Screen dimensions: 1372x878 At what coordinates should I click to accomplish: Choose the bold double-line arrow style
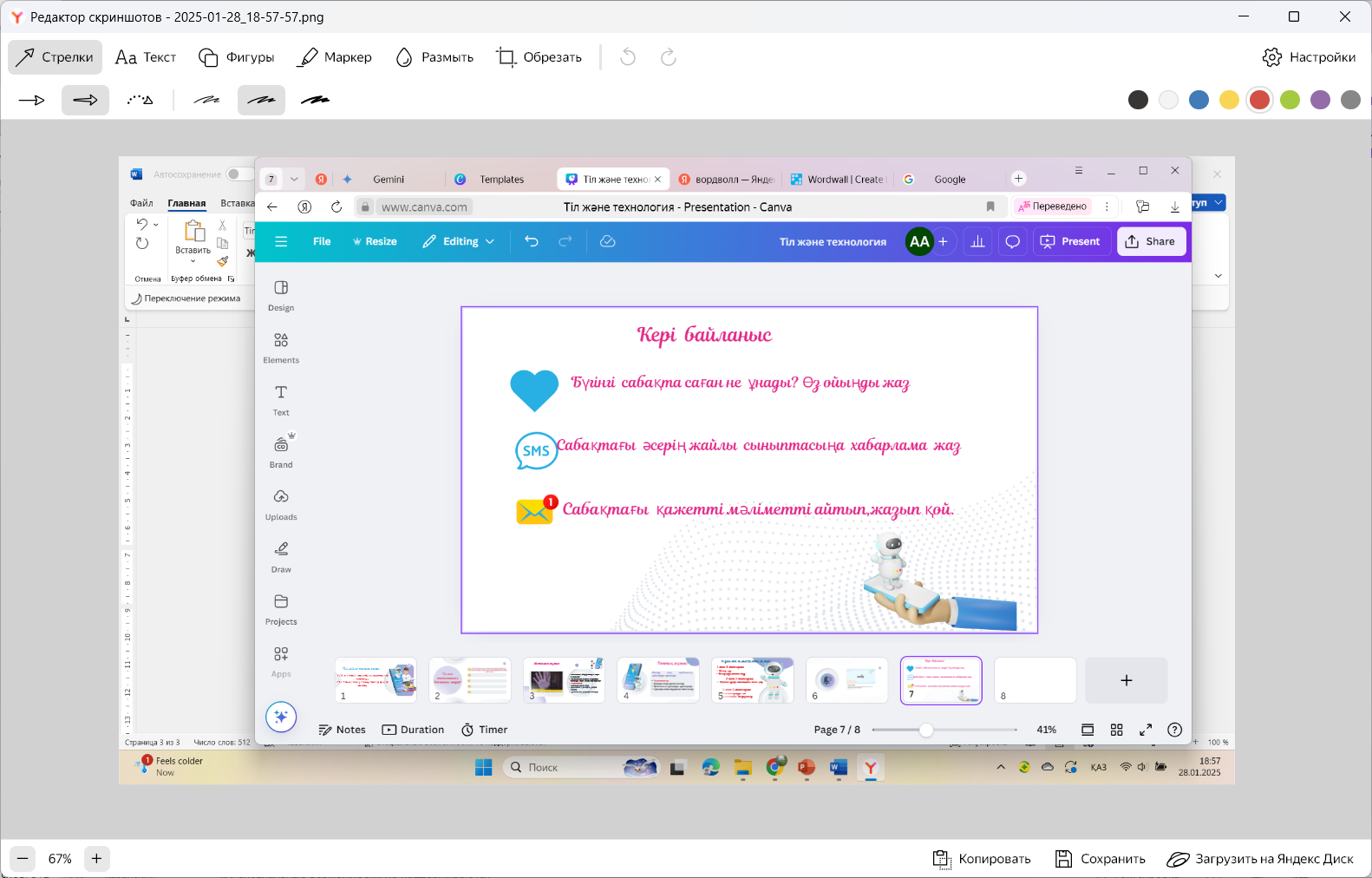point(85,101)
